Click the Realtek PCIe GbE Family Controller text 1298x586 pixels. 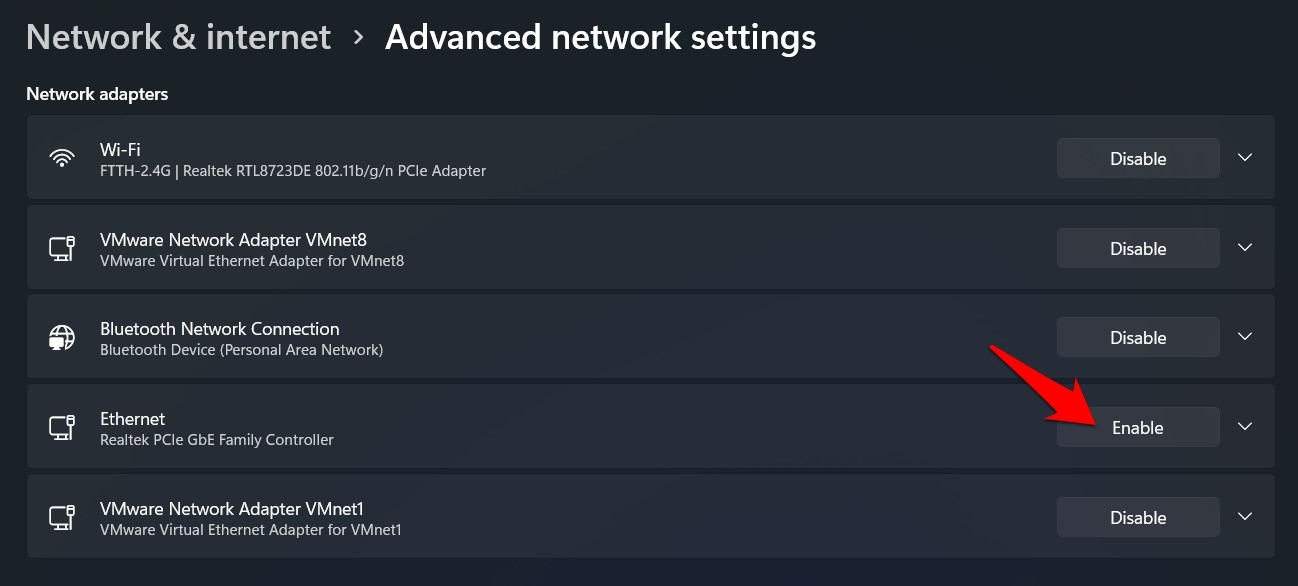tap(217, 440)
